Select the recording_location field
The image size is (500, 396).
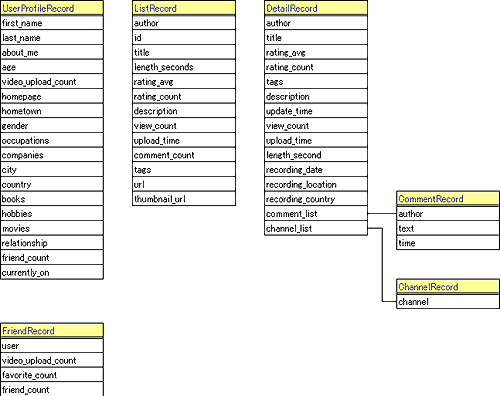pos(316,184)
